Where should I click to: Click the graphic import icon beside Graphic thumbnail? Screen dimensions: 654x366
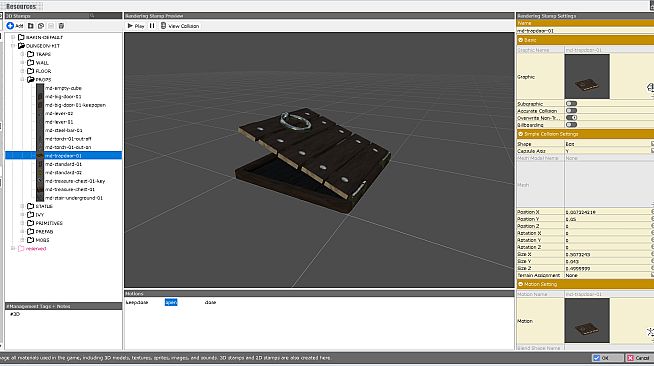pyautogui.click(x=650, y=88)
